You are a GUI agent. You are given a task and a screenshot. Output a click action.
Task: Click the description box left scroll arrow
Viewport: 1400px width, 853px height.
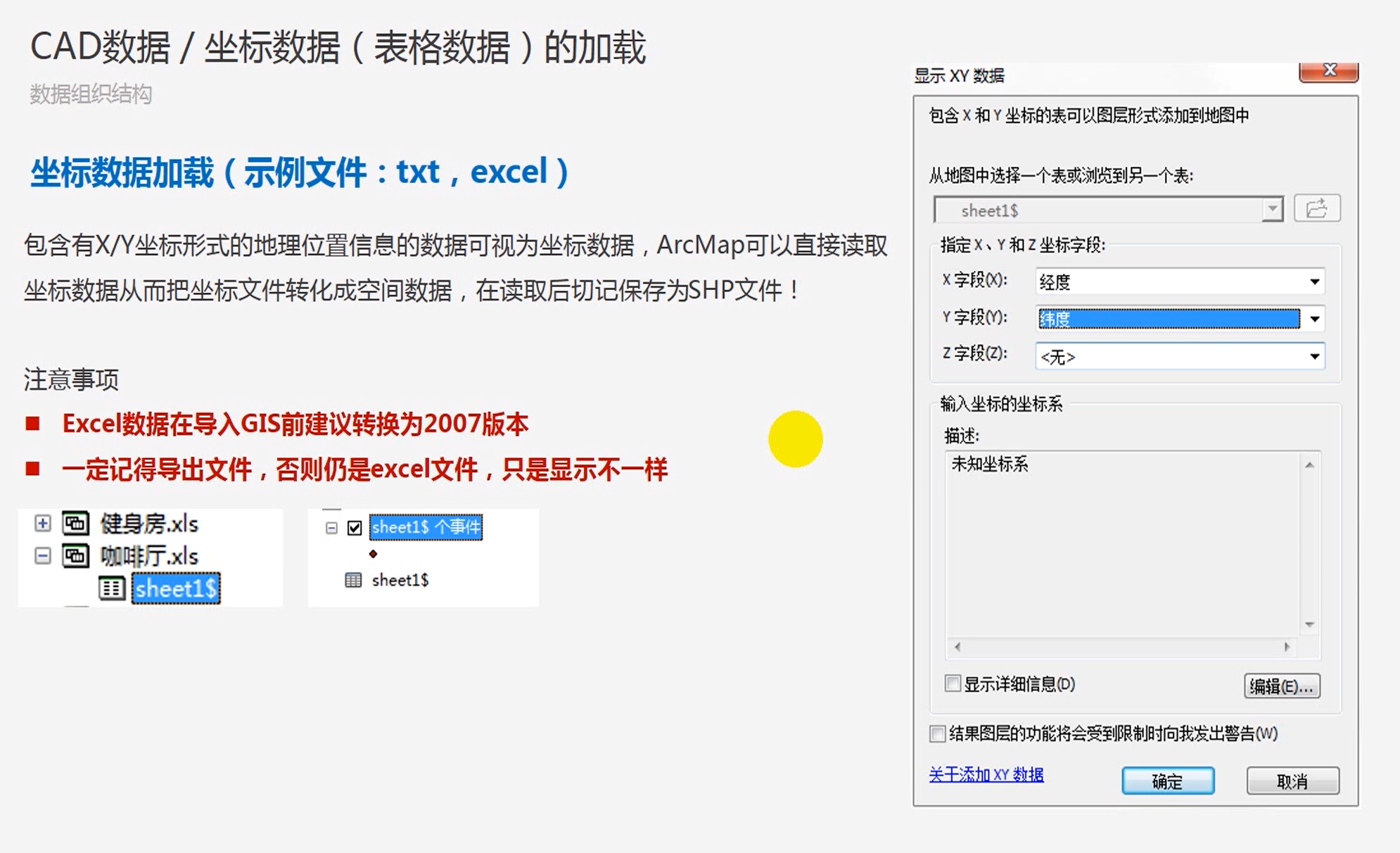957,646
